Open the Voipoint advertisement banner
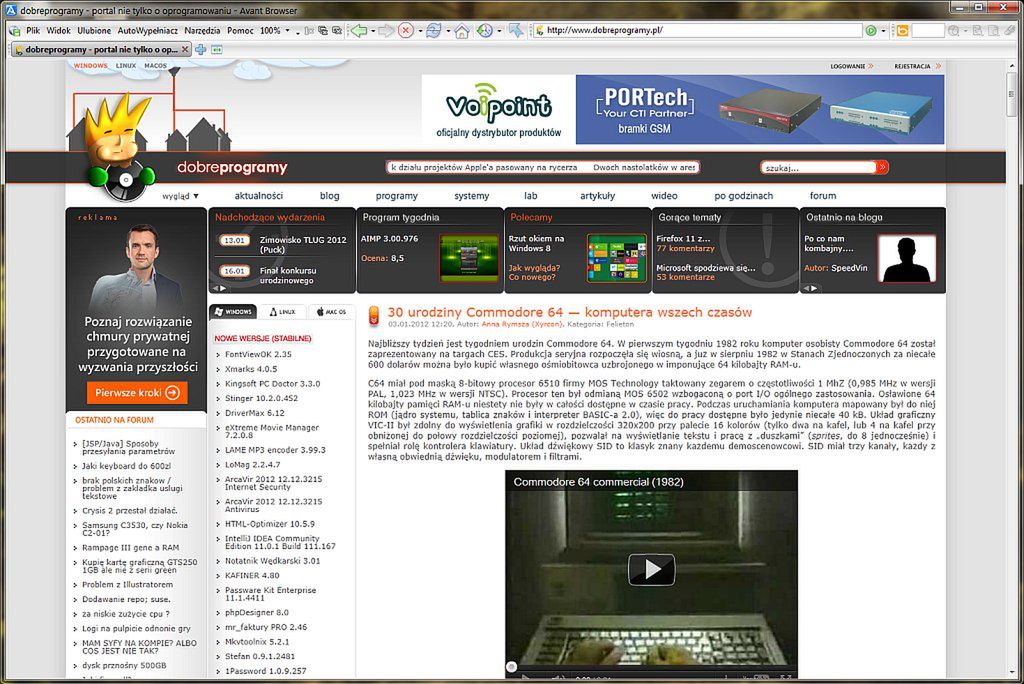1024x684 pixels. pos(499,109)
